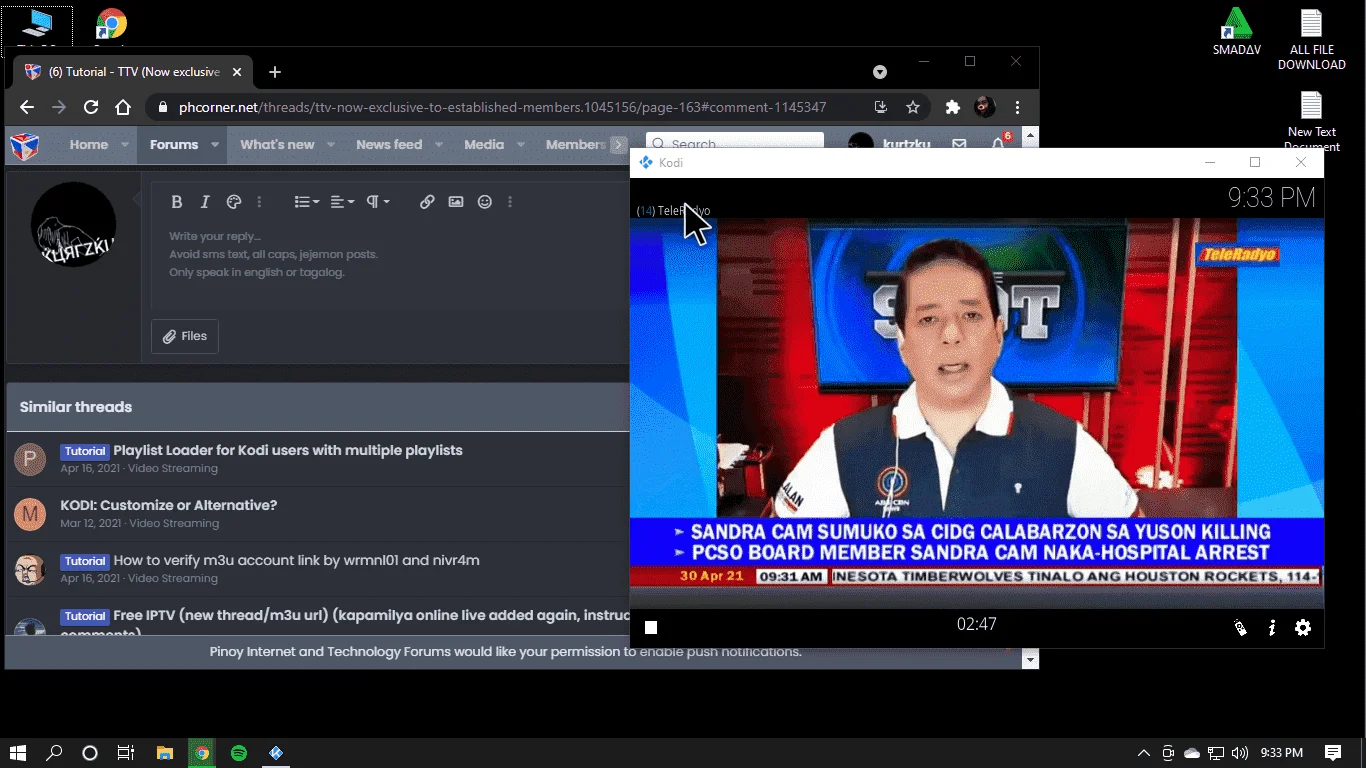This screenshot has width=1366, height=768.
Task: Open the 'How to verify m3u account link' thread
Action: tap(297, 561)
